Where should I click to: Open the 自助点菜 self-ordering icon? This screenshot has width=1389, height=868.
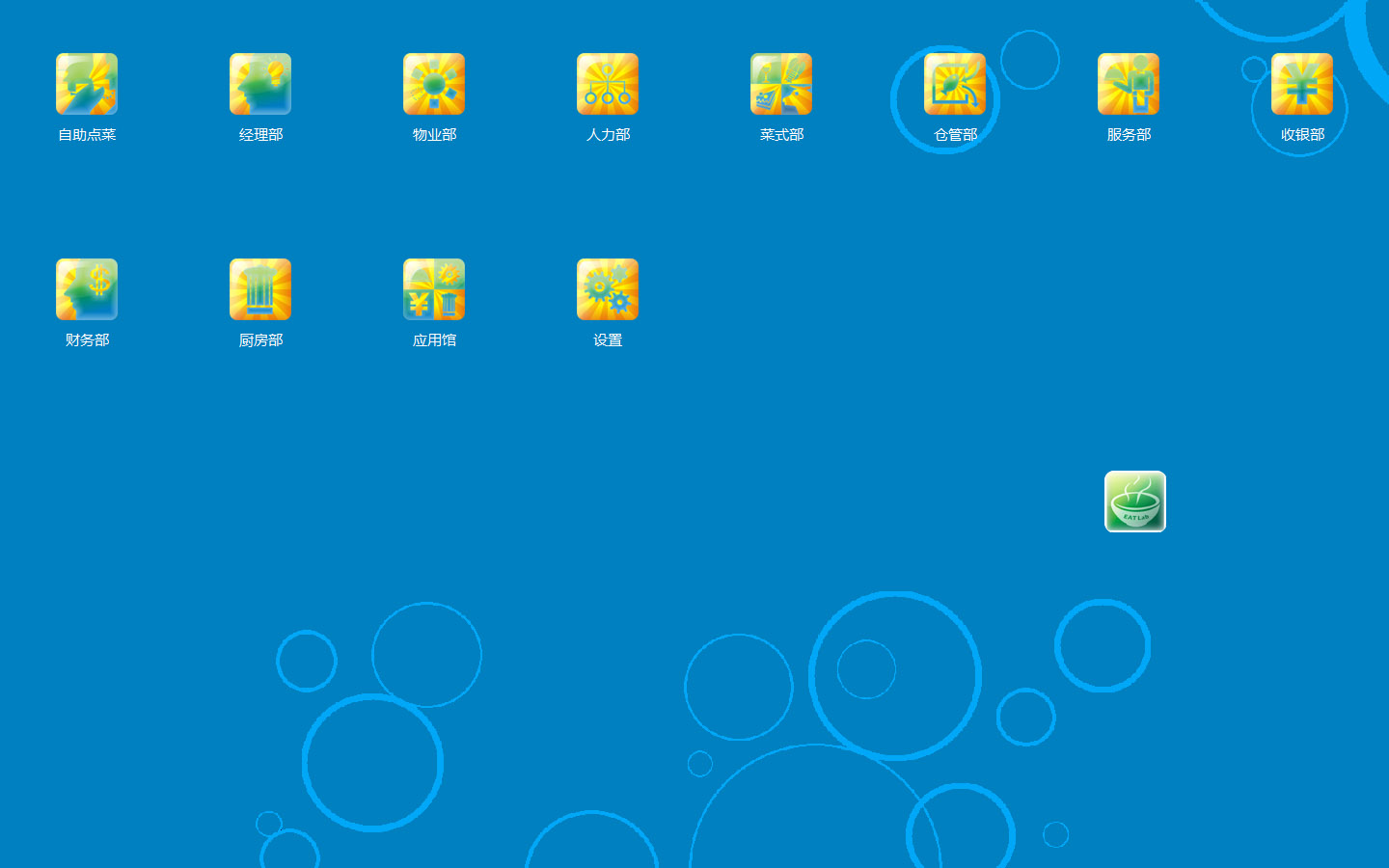(x=87, y=84)
